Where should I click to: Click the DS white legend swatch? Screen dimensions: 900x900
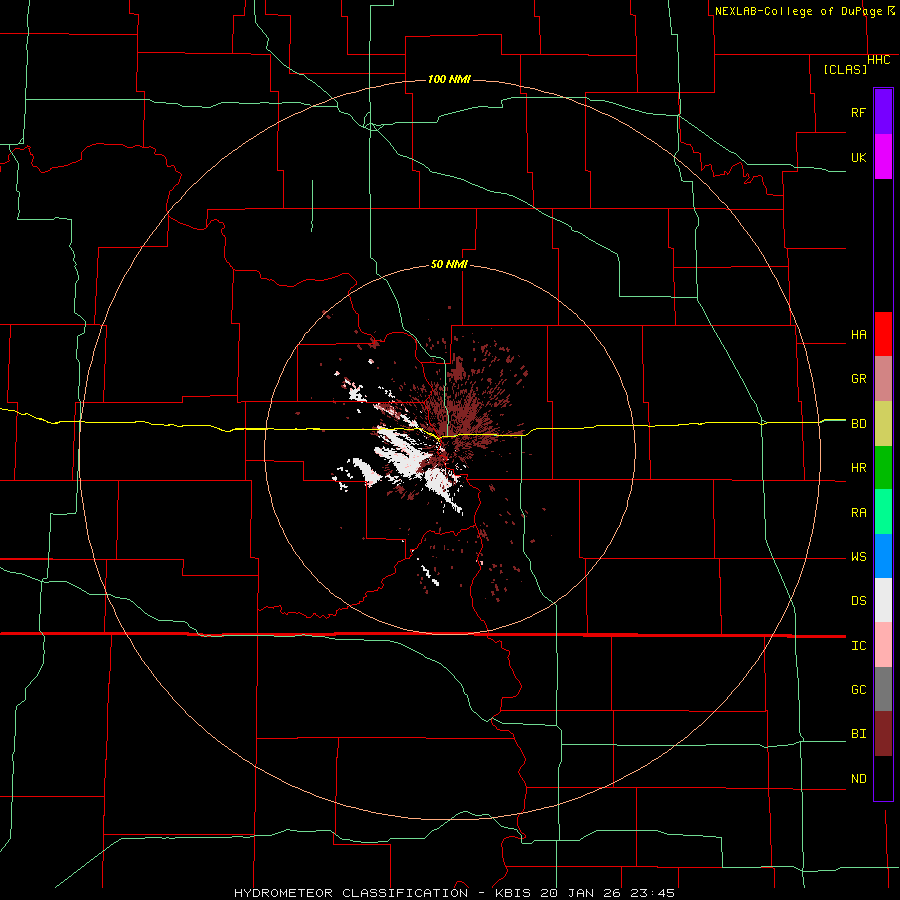coord(883,600)
